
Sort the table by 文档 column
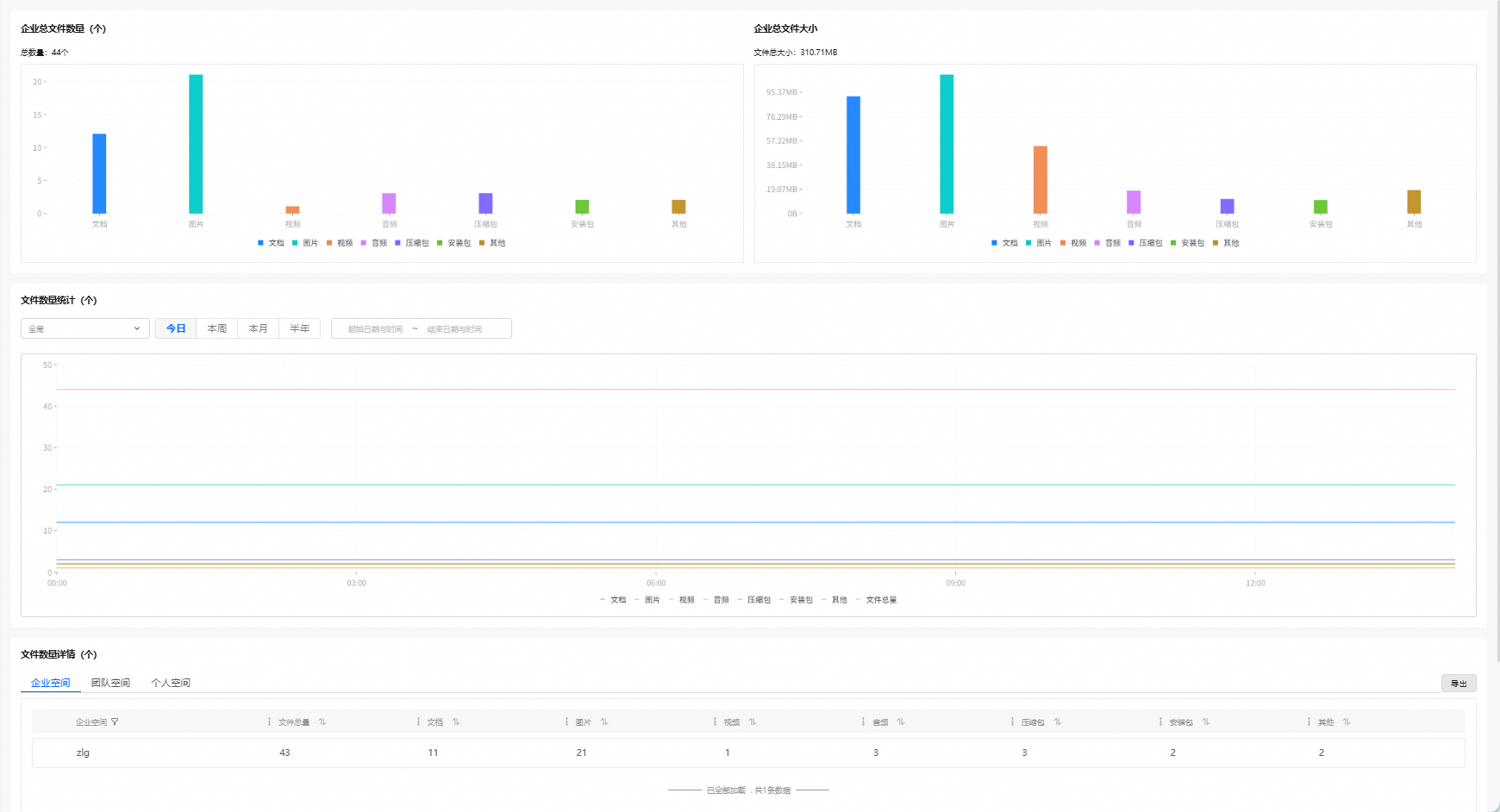point(456,722)
